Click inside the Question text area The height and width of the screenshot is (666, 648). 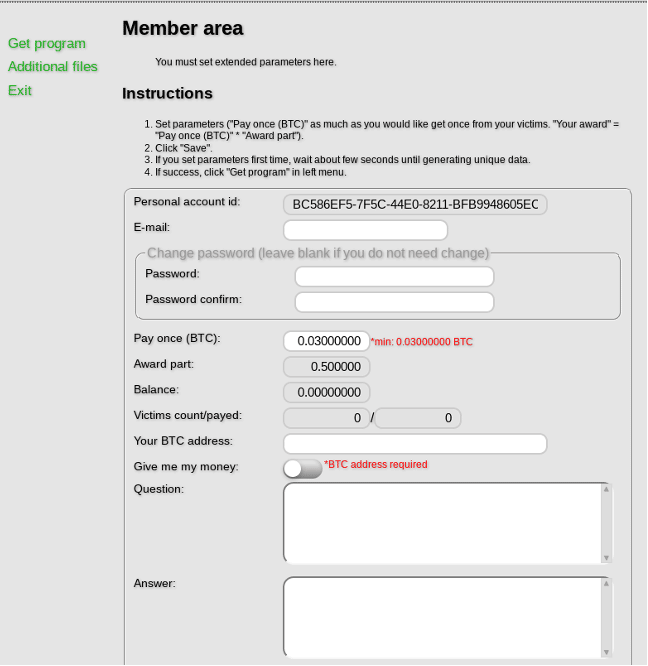441,523
